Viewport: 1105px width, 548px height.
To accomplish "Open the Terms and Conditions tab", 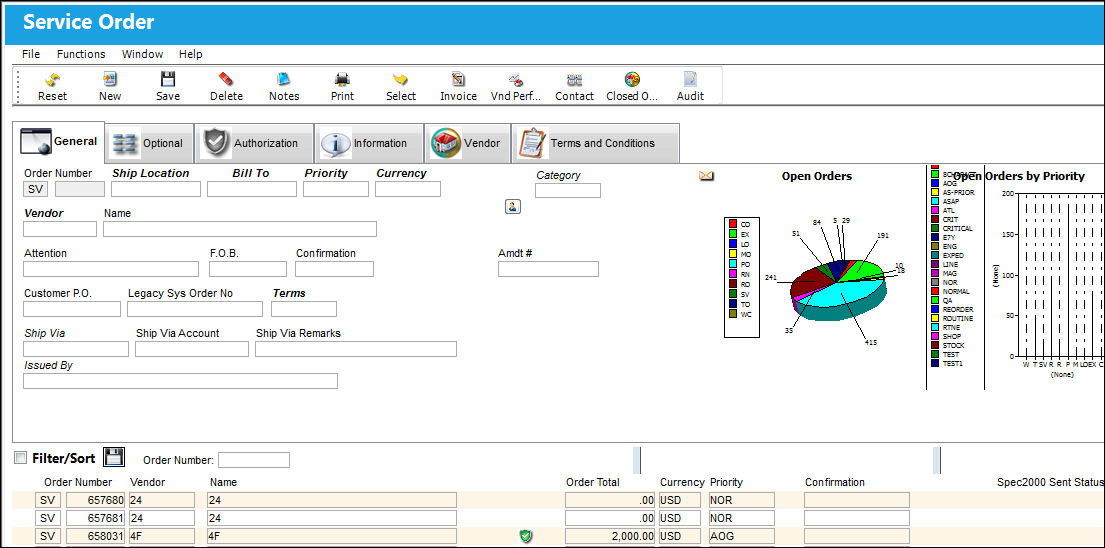I will coord(595,143).
